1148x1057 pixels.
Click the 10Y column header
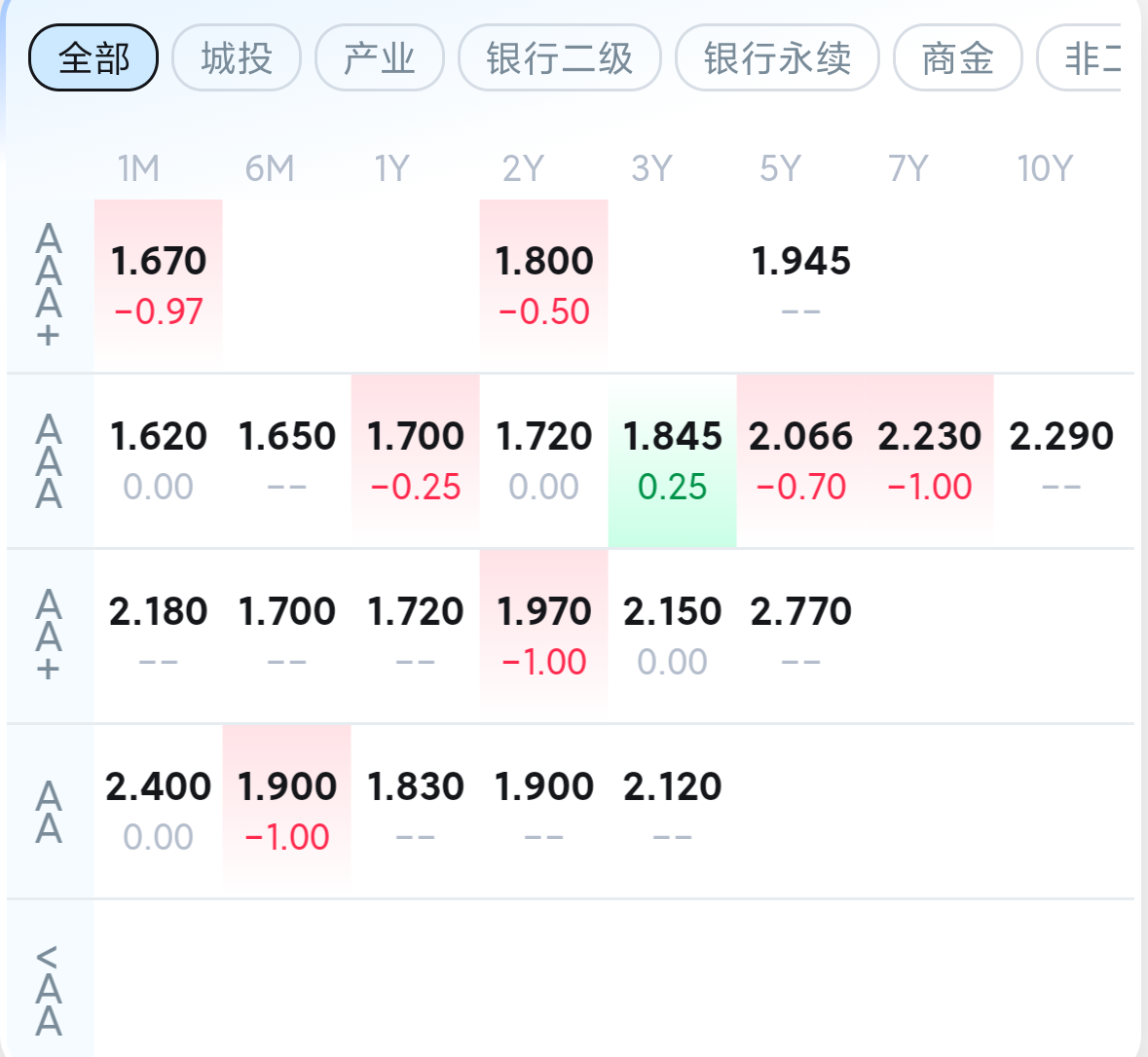(x=1045, y=169)
